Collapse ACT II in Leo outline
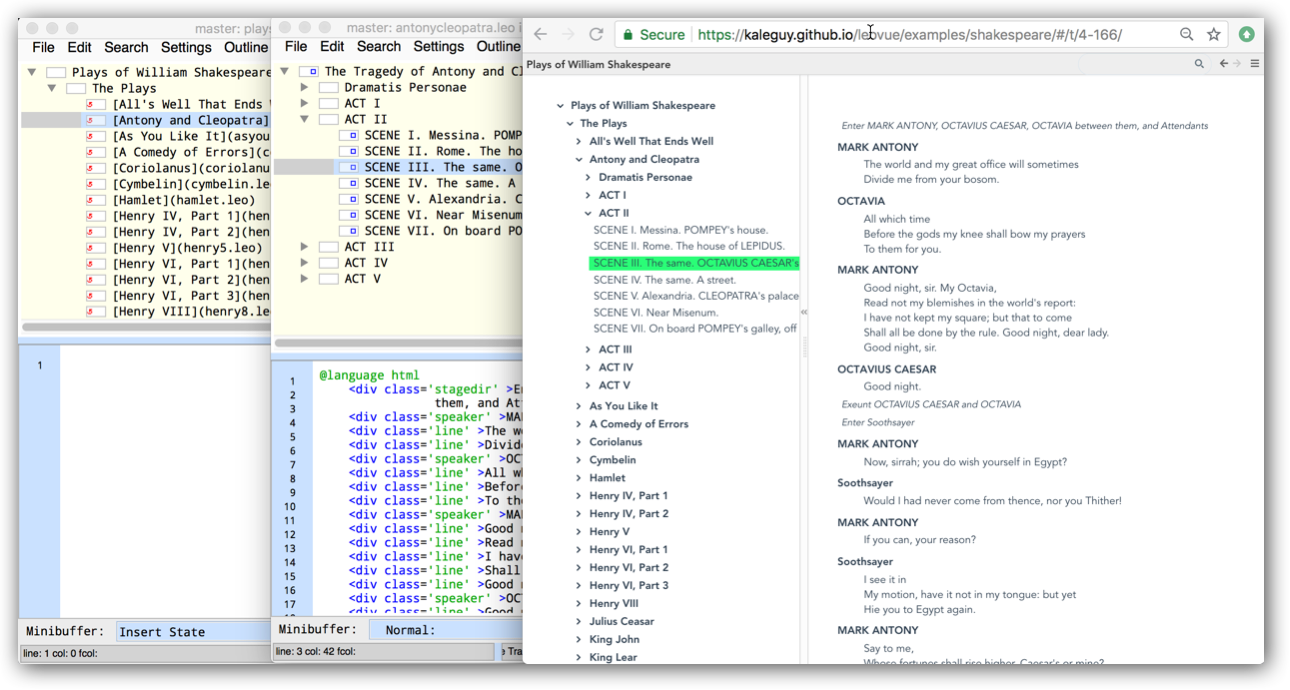This screenshot has width=1290, height=690. pyautogui.click(x=305, y=119)
